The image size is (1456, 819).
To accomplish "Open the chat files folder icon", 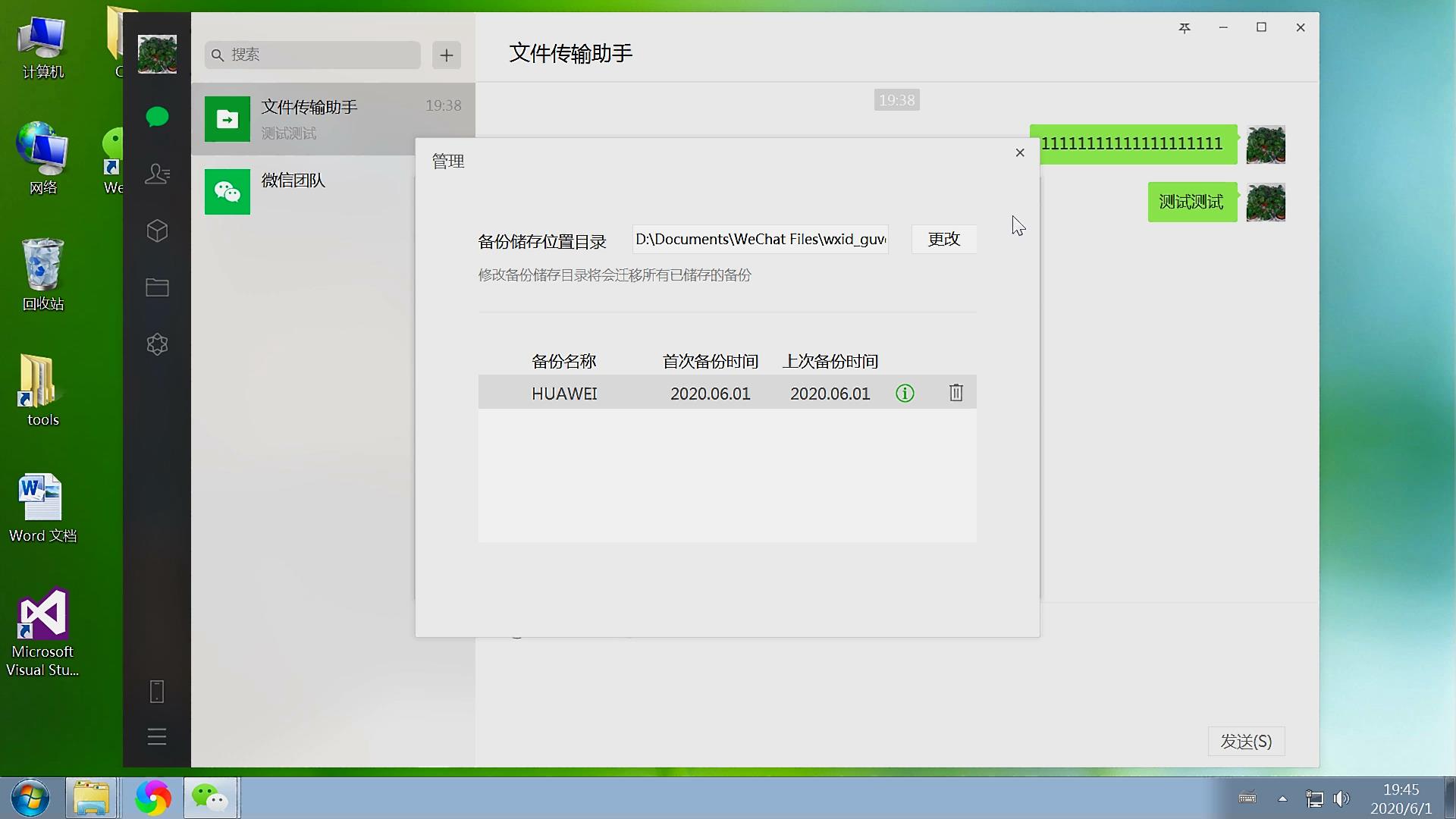I will [x=157, y=287].
